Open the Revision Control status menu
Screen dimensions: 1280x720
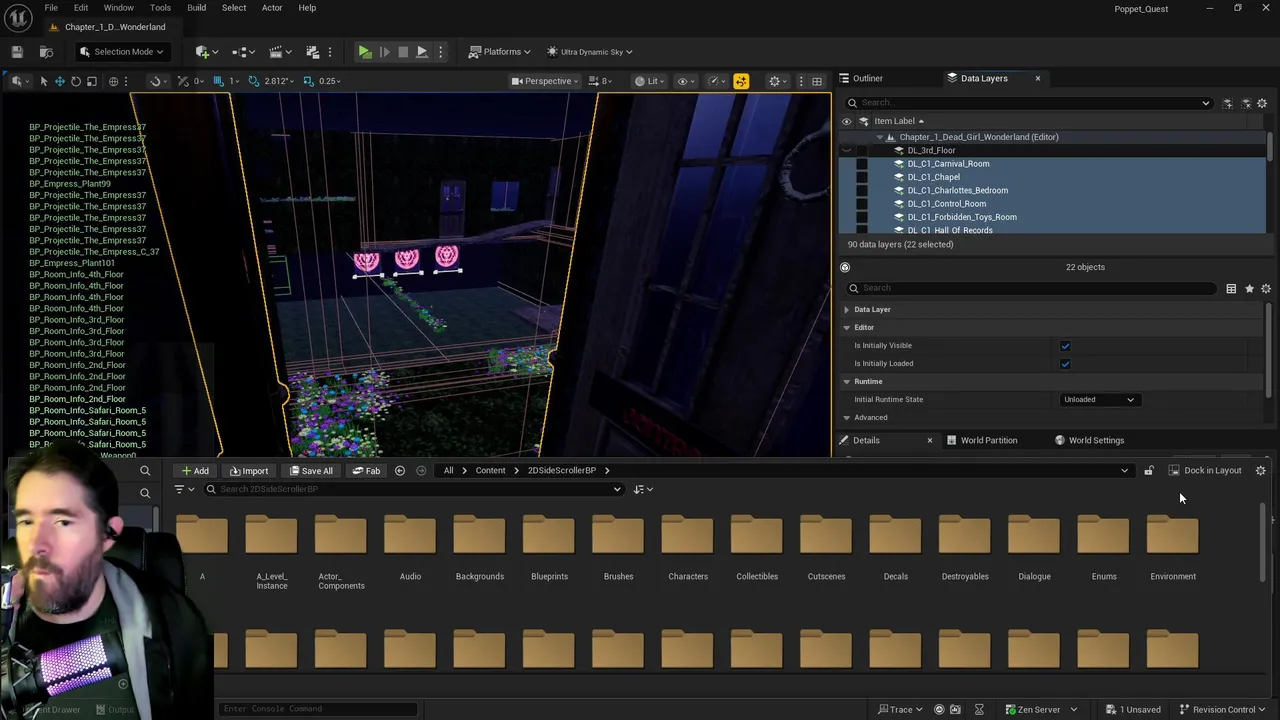pyautogui.click(x=1223, y=710)
